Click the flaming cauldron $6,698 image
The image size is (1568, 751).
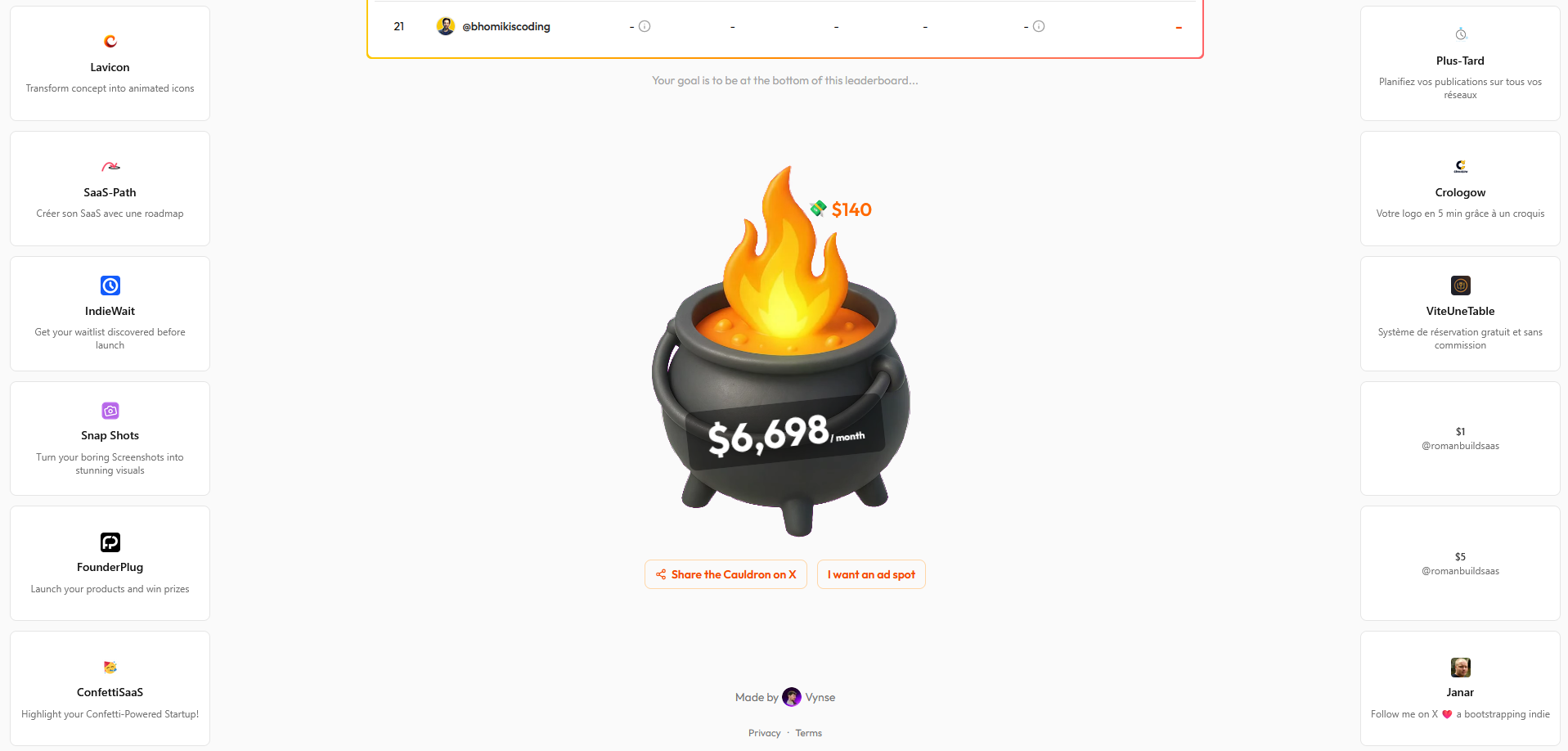(781, 352)
